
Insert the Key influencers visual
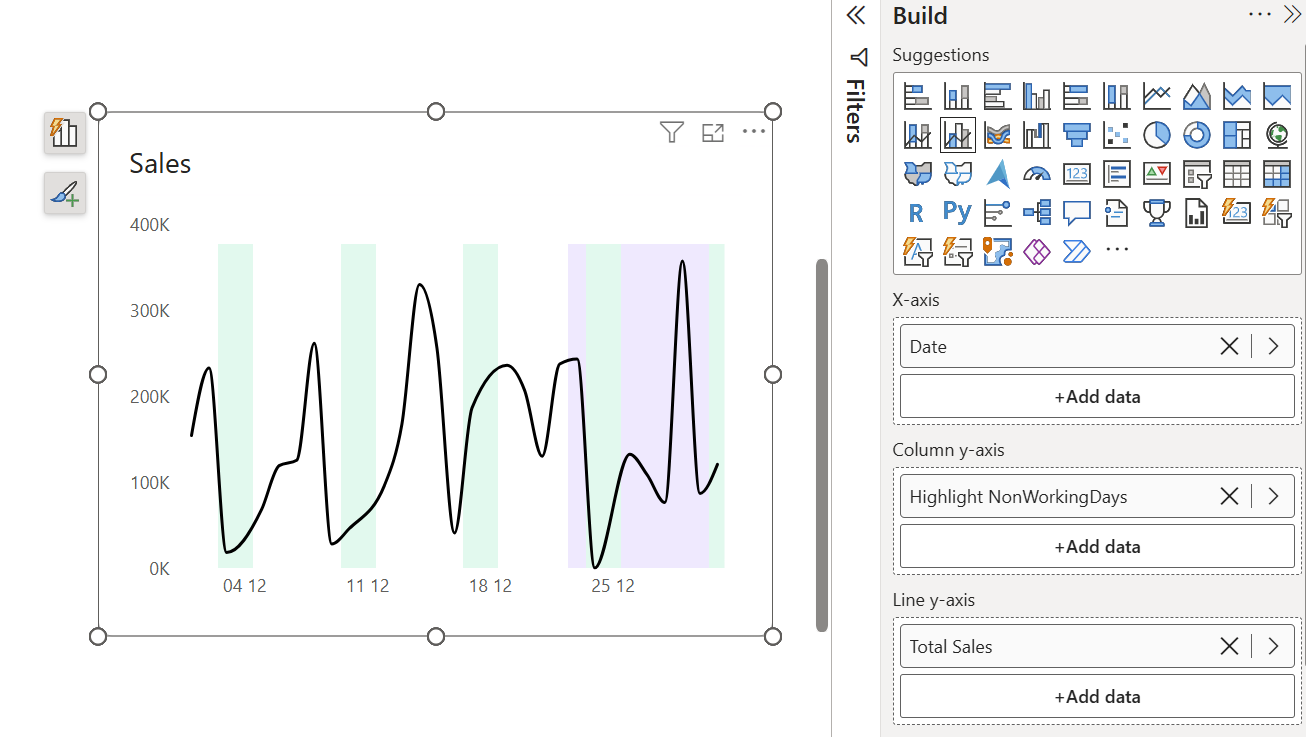[997, 212]
